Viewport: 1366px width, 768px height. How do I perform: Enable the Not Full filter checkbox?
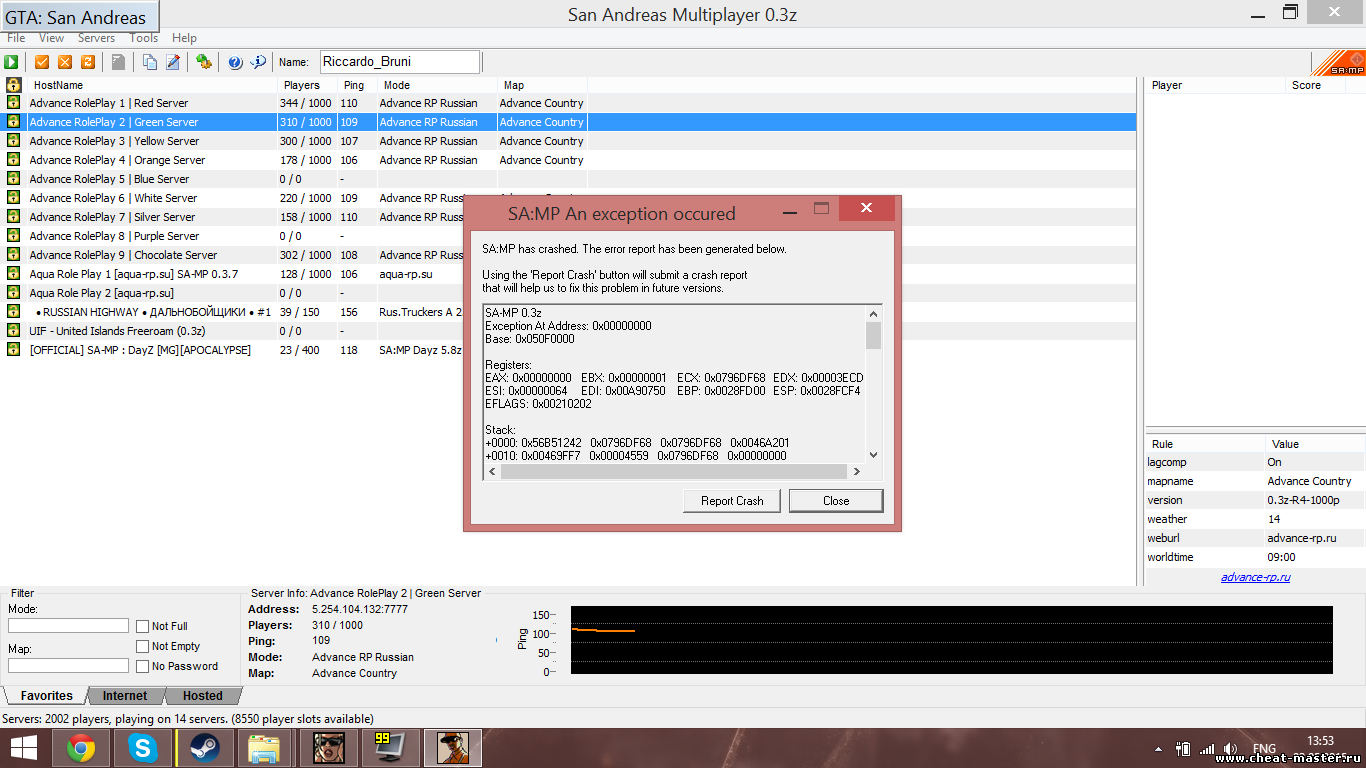pos(143,627)
